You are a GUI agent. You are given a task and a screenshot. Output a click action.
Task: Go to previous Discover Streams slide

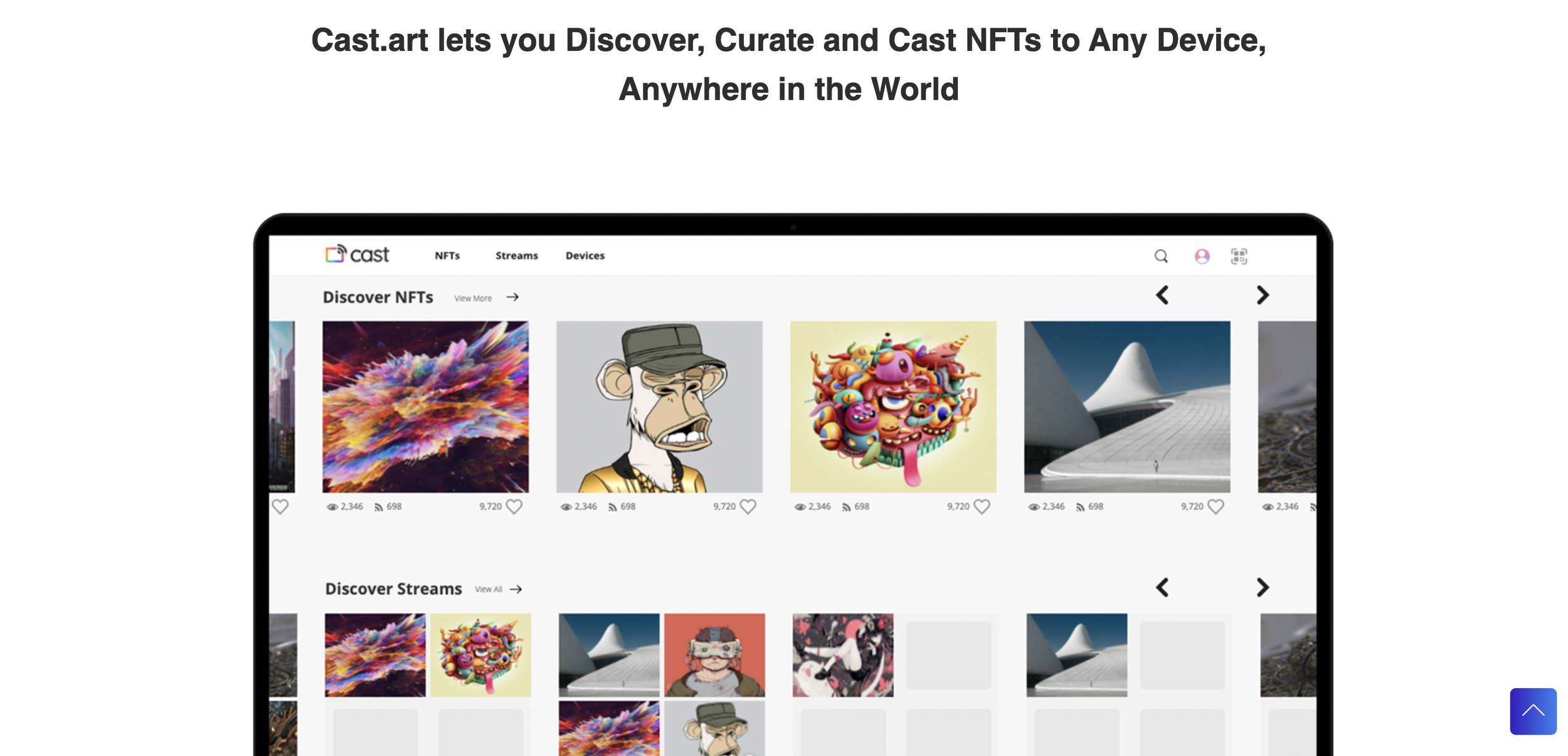1162,587
